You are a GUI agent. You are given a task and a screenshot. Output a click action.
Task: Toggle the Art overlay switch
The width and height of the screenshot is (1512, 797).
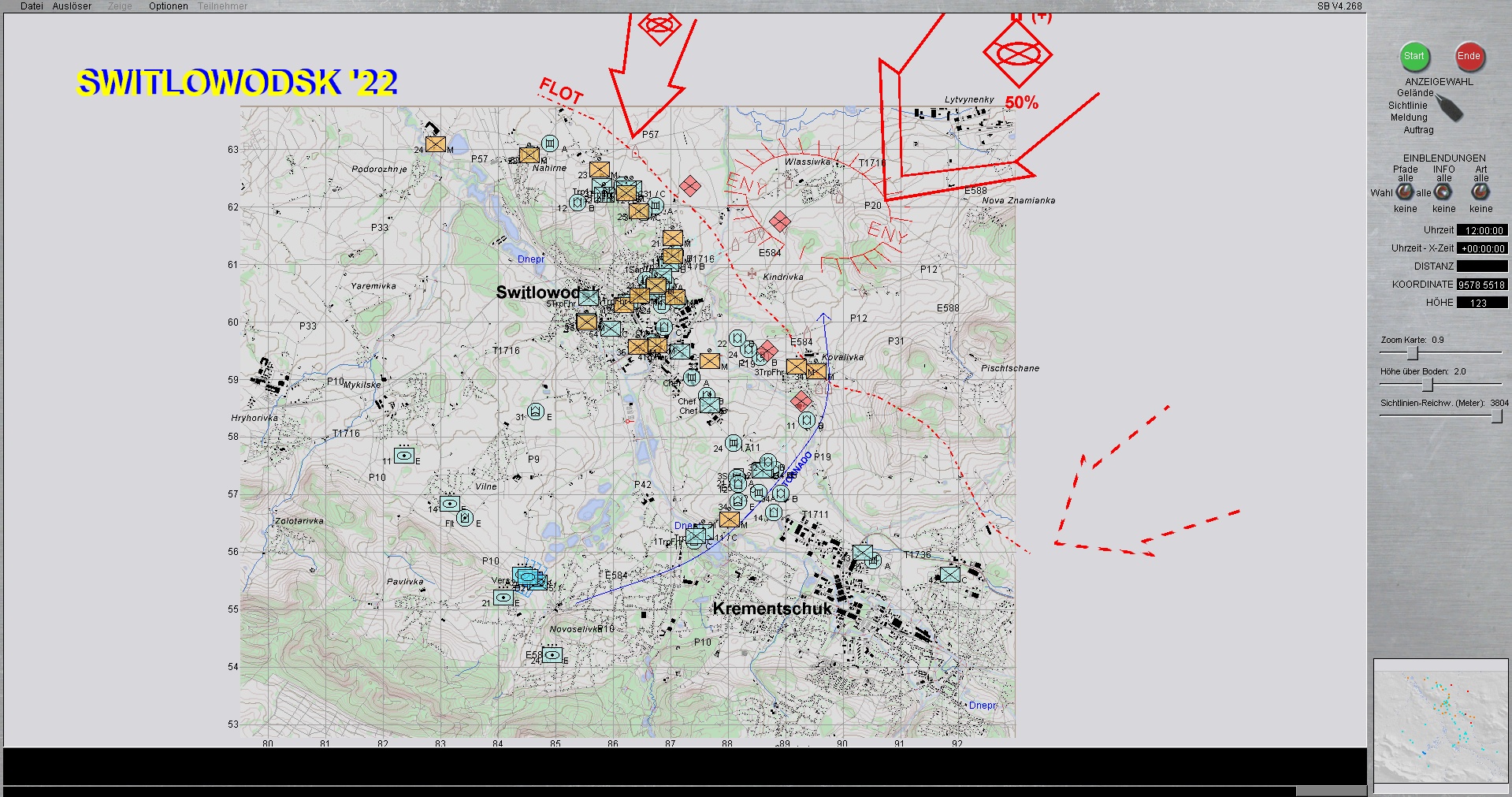pyautogui.click(x=1480, y=192)
